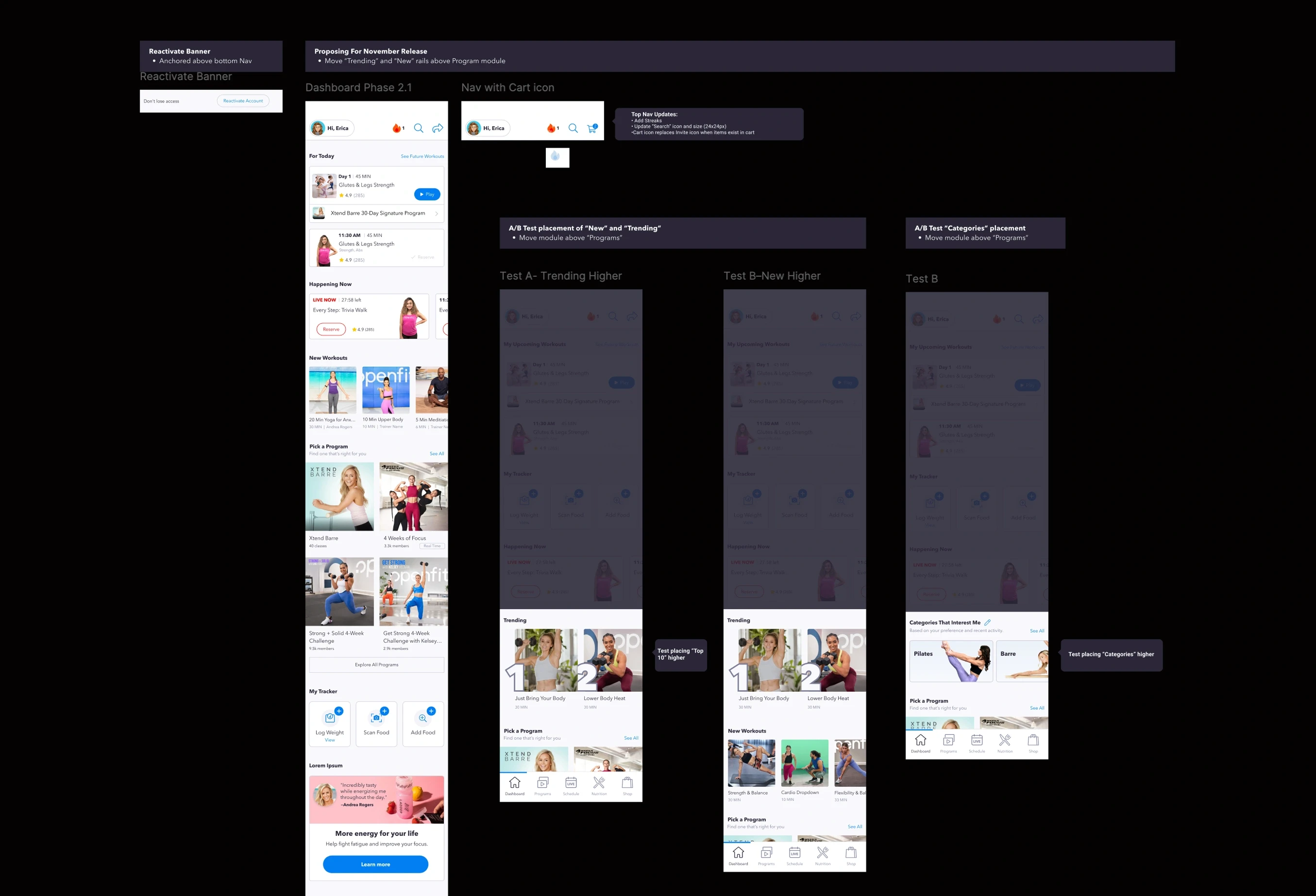Image resolution: width=1316 pixels, height=896 pixels.
Task: Click Reactivate Account button
Action: (243, 101)
